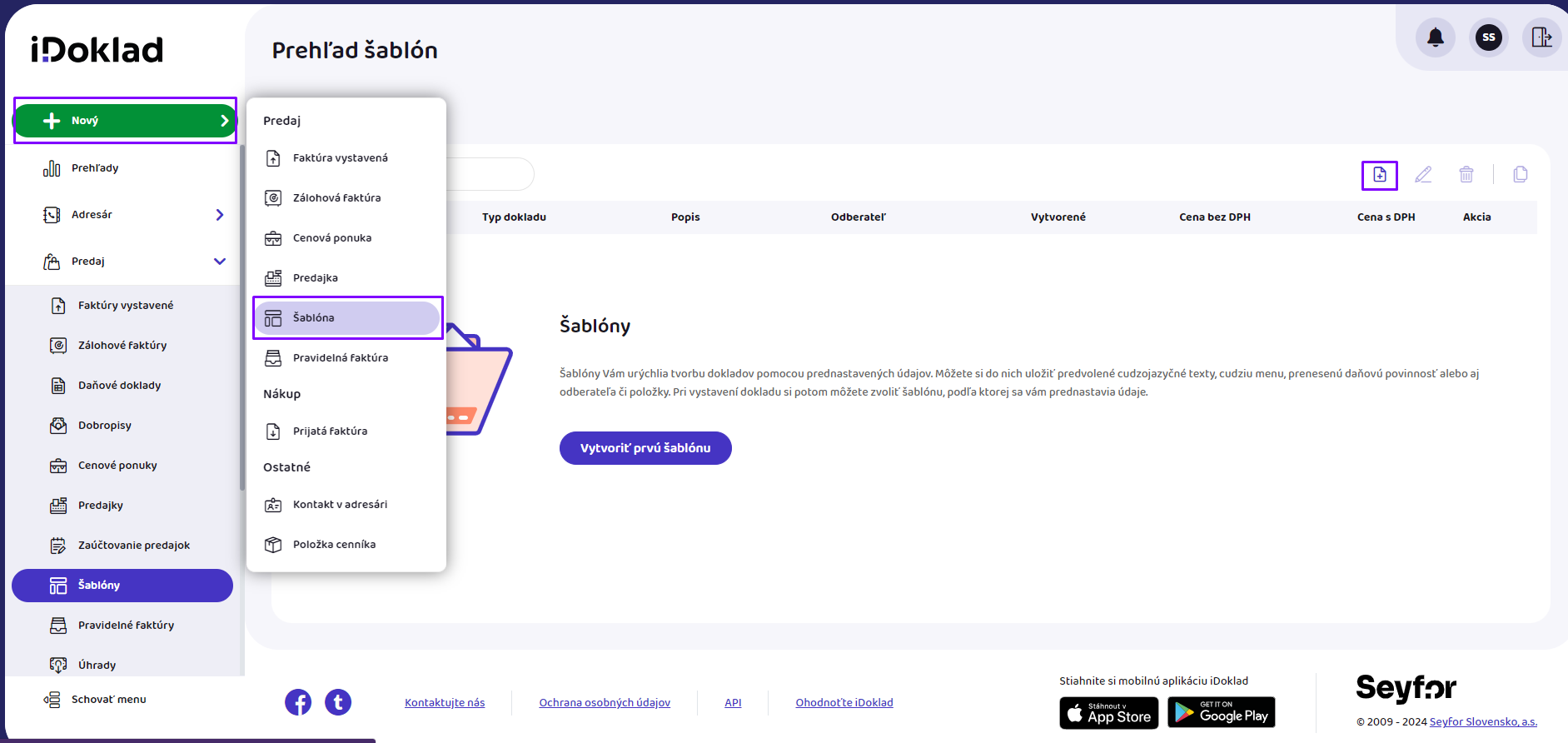Click the Vytvoriť prvú šablónu button
The image size is (1568, 743).
coord(645,448)
